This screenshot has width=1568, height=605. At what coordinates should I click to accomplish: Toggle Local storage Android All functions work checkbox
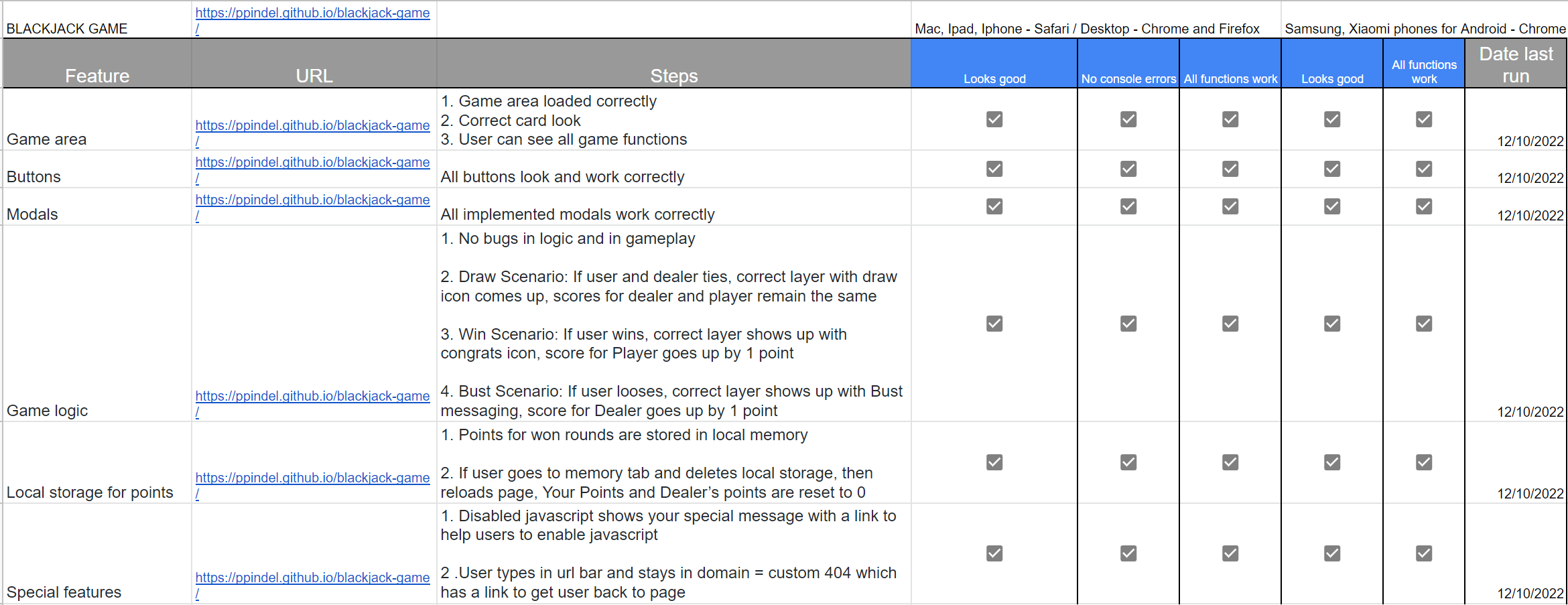(x=1424, y=462)
